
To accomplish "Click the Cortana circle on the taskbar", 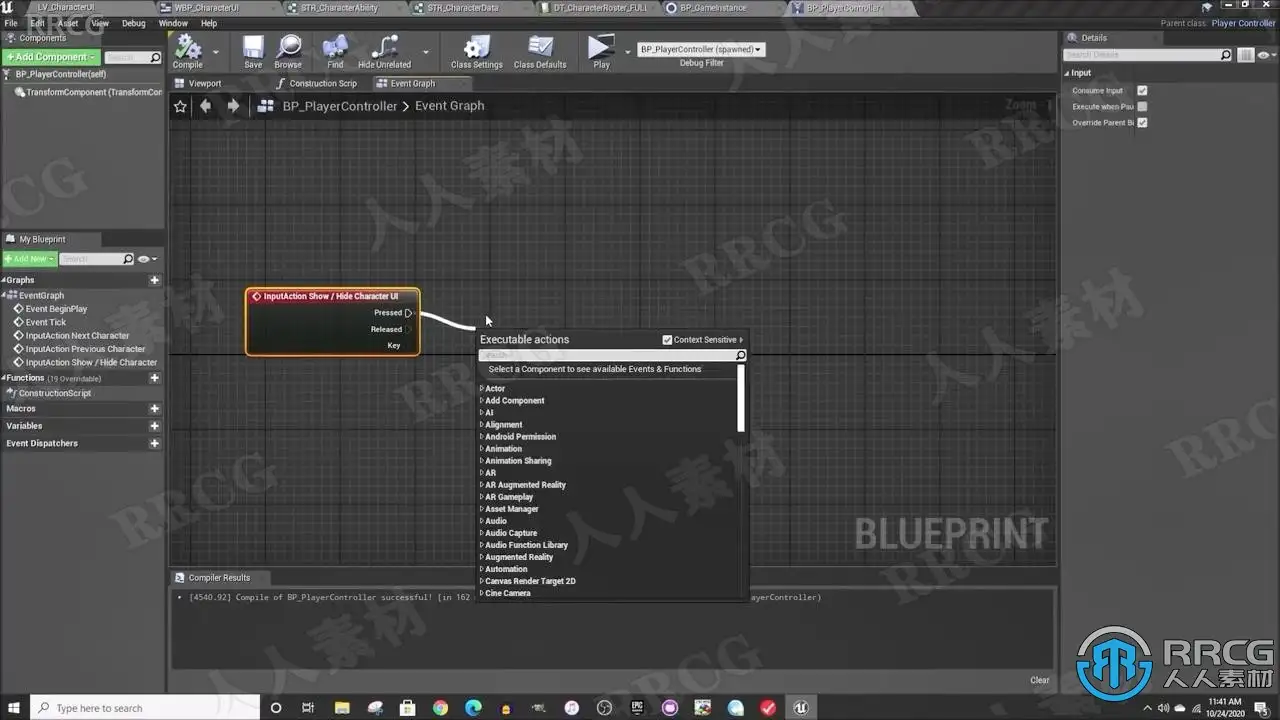I will (276, 708).
